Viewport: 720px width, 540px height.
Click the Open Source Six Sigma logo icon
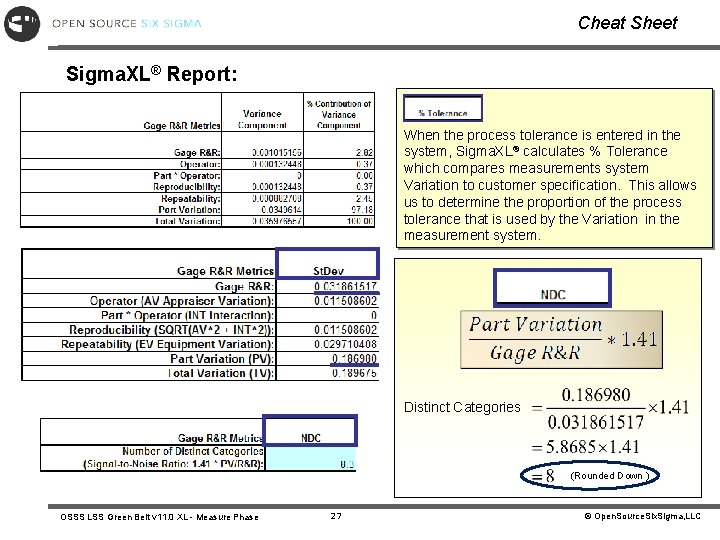pos(22,24)
